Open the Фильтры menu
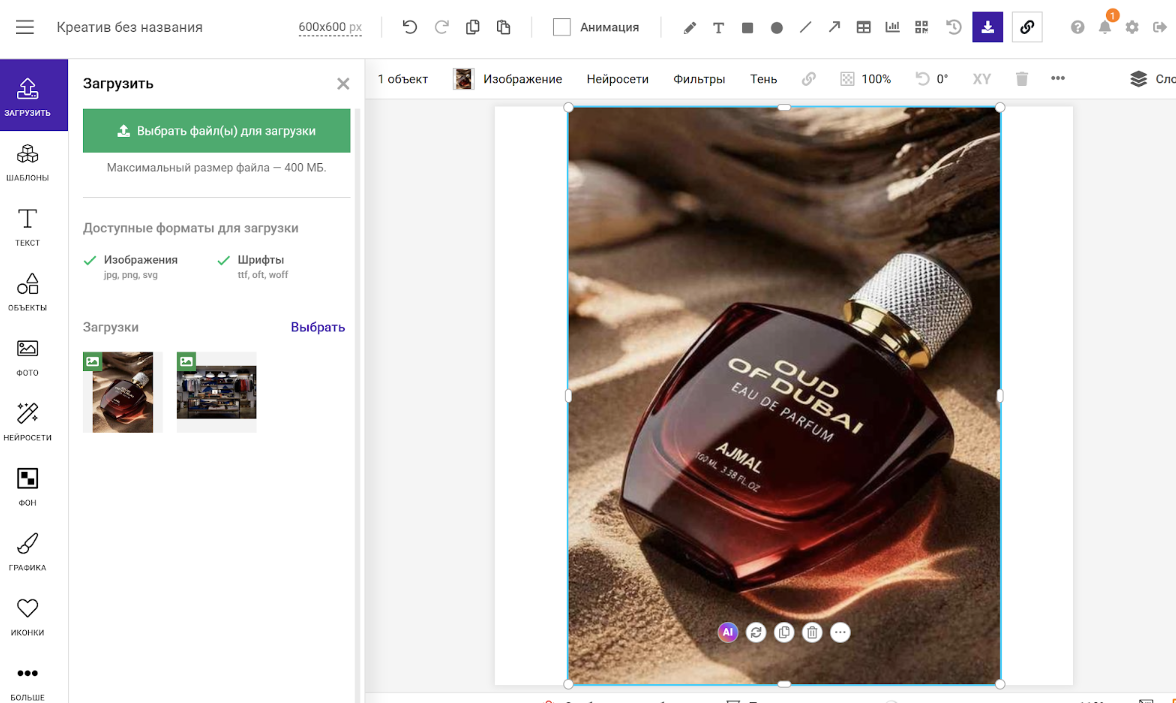This screenshot has width=1176, height=703. pyautogui.click(x=699, y=79)
